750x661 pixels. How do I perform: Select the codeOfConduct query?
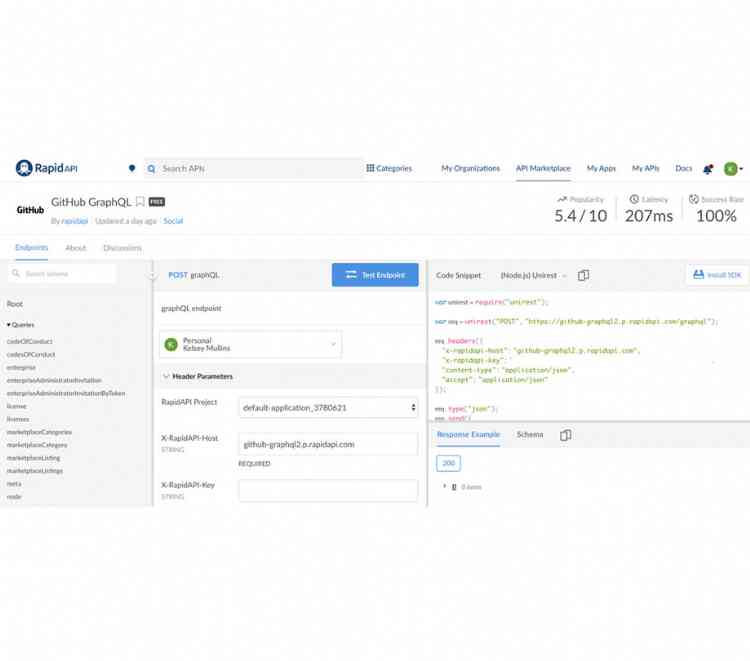click(30, 342)
